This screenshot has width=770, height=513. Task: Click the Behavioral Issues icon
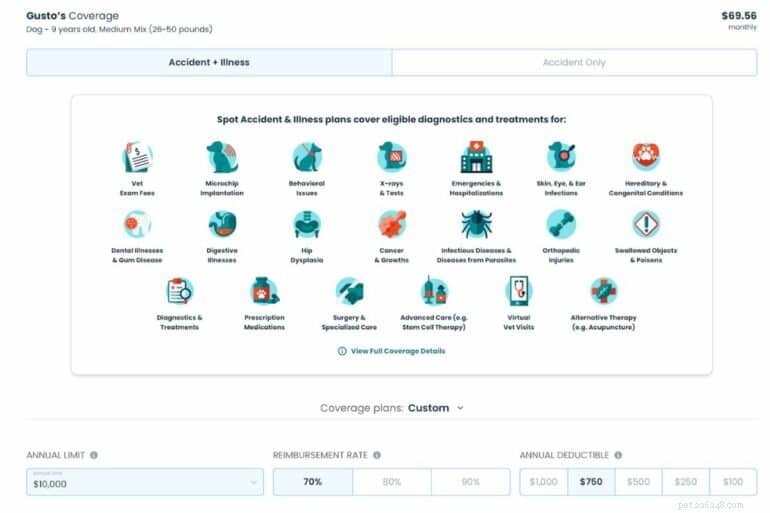pos(307,157)
